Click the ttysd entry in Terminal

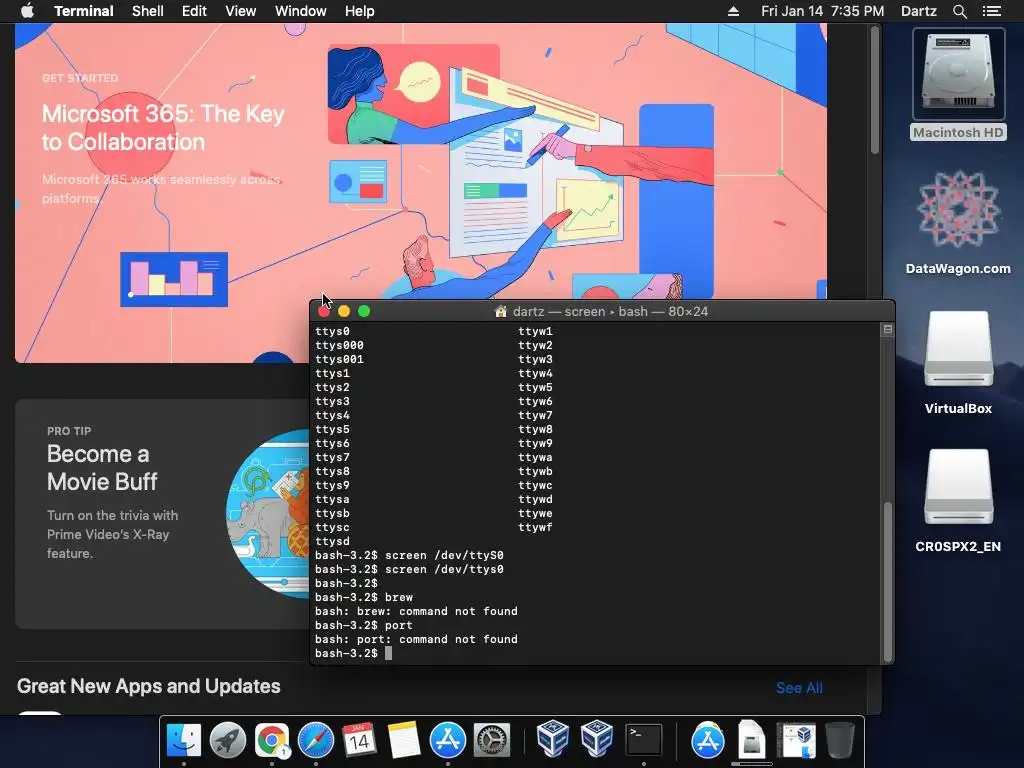coord(332,541)
